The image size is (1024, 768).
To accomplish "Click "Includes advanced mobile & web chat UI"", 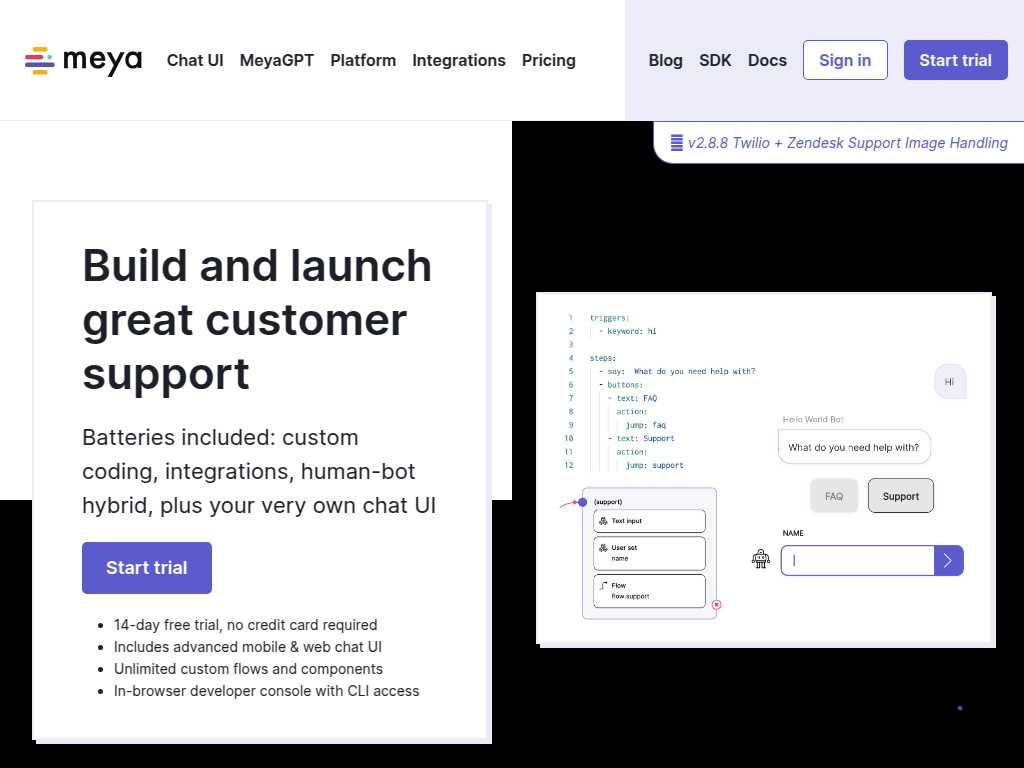I will [248, 647].
